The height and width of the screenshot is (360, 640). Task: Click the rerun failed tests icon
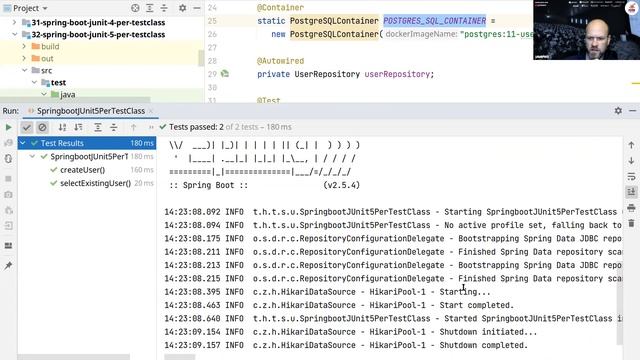(x=8, y=143)
